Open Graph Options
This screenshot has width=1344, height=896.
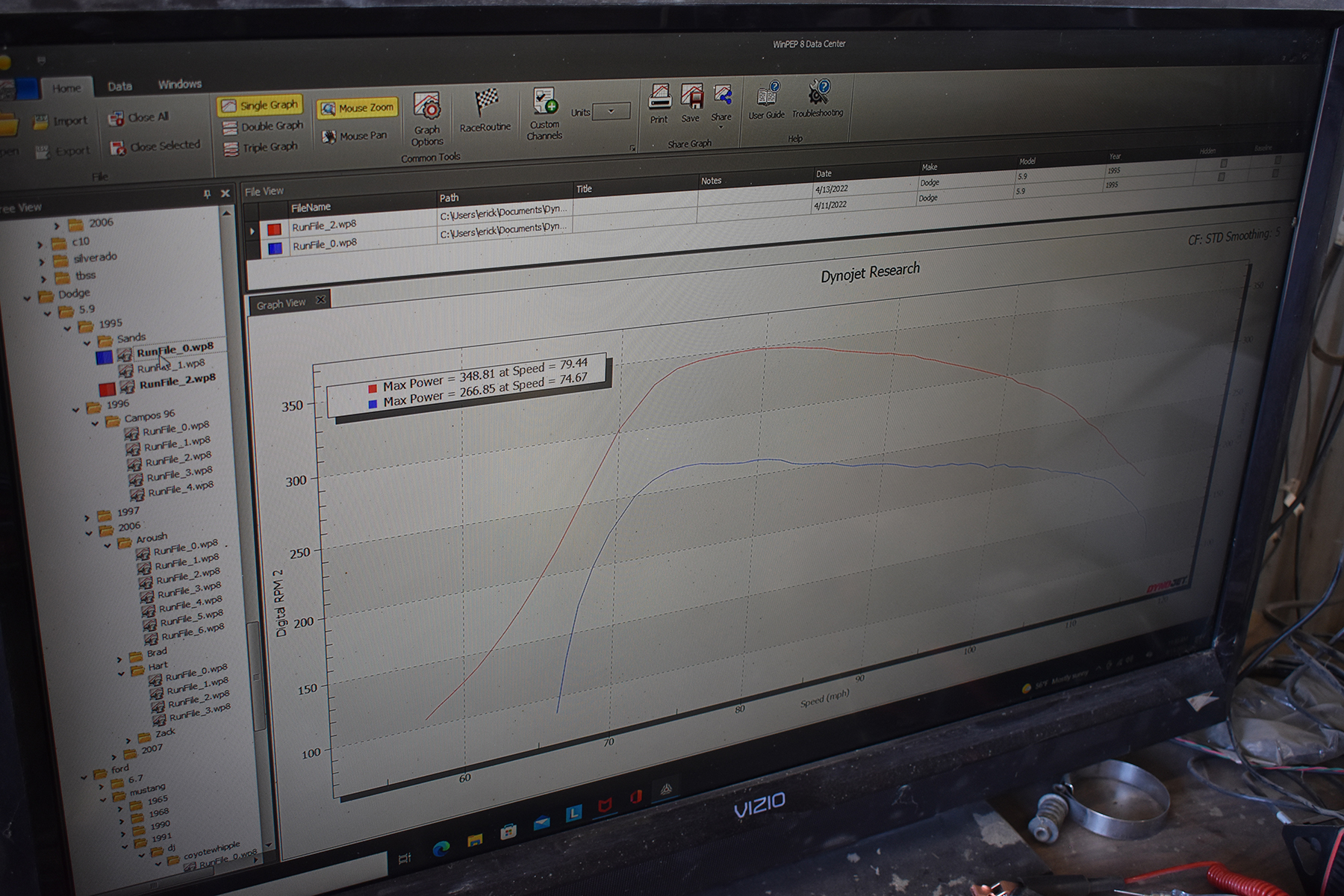click(x=427, y=119)
